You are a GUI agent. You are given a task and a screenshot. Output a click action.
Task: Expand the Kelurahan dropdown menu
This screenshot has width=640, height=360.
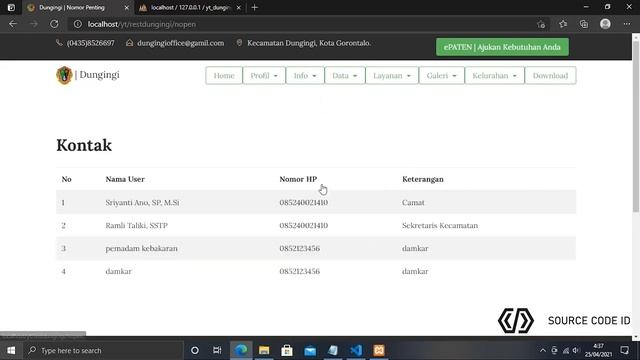[494, 76]
